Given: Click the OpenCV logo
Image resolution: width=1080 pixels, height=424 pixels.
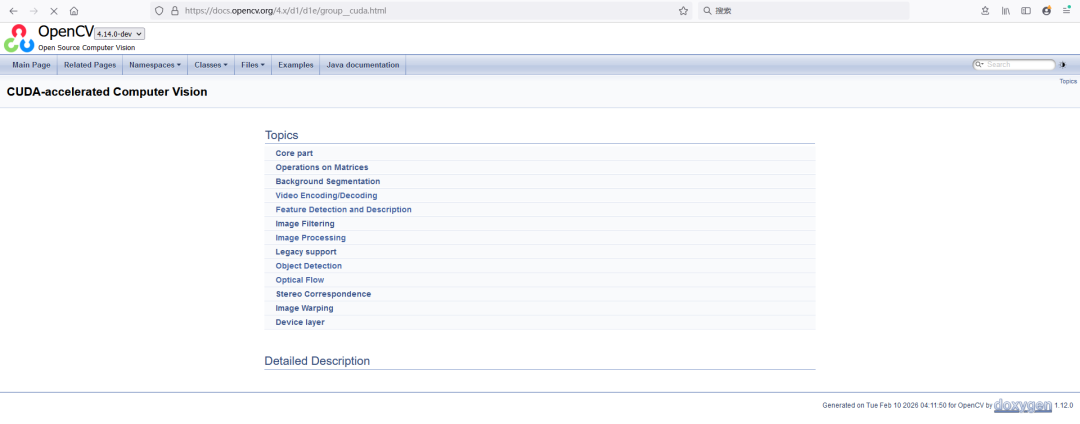Looking at the screenshot, I should point(19,38).
